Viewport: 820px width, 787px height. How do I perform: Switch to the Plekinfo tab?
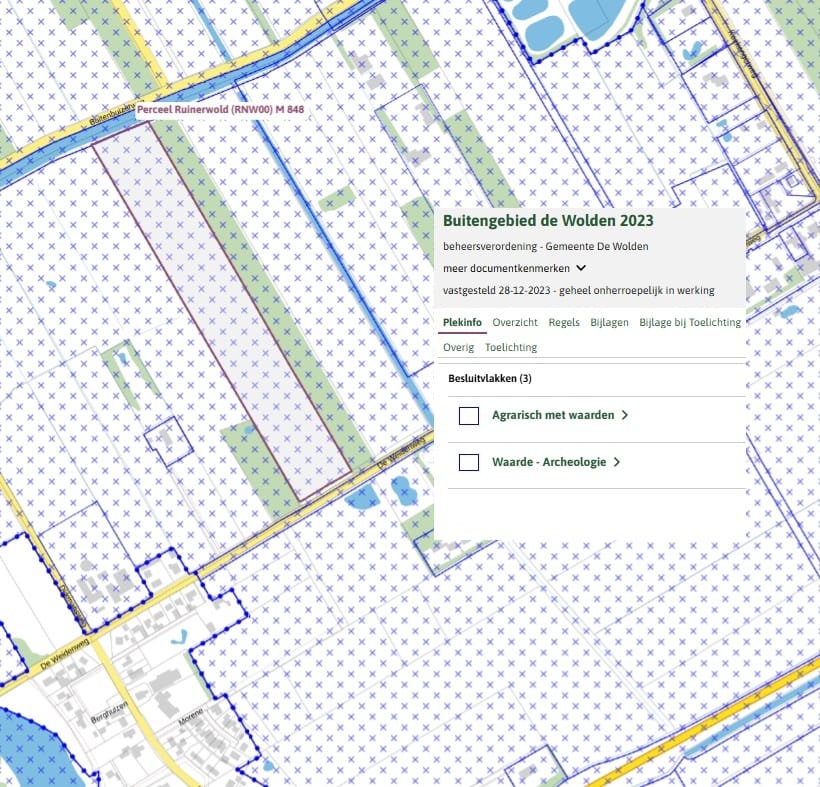[462, 323]
